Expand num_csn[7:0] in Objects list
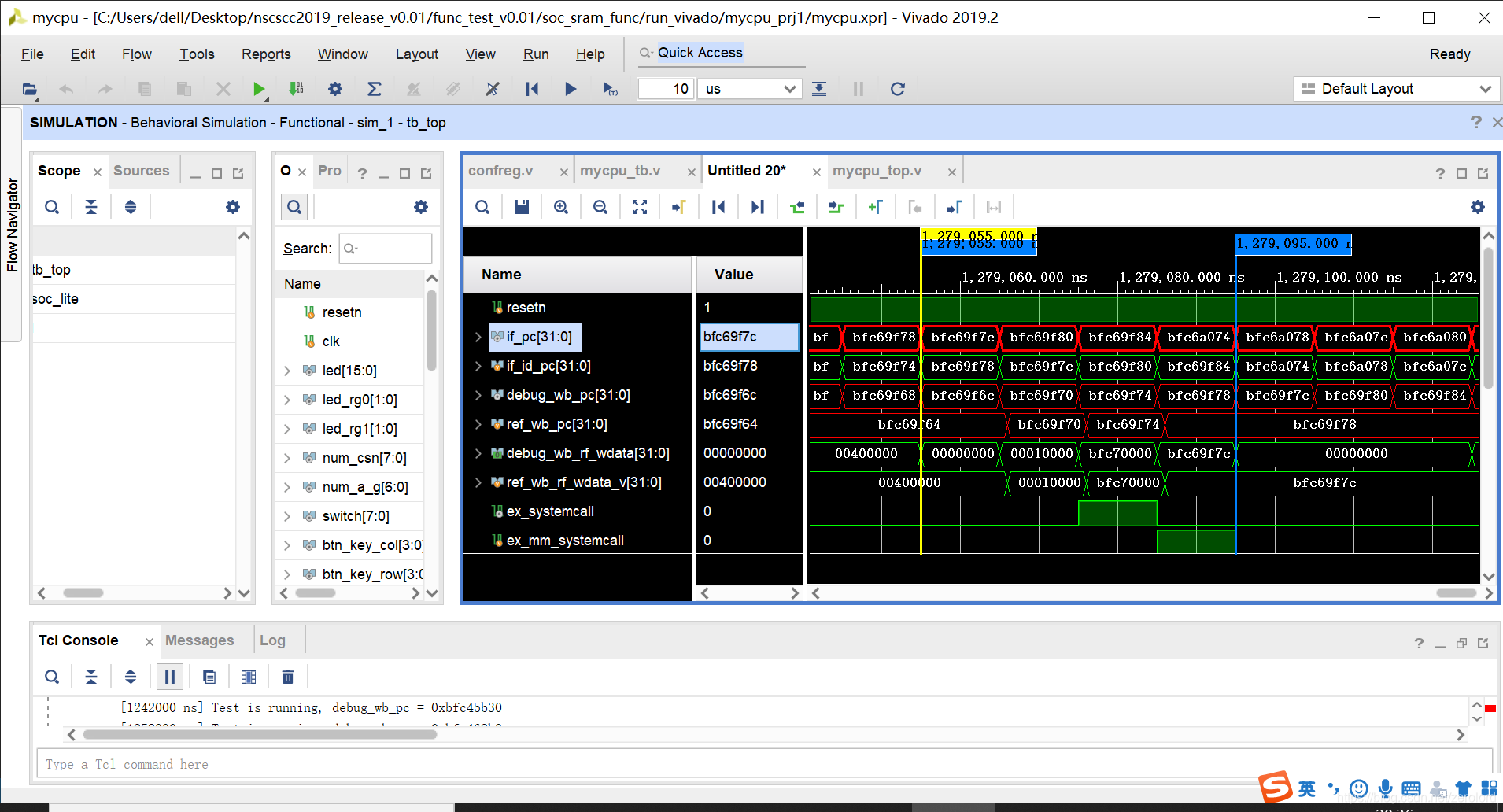1503x812 pixels. (287, 458)
